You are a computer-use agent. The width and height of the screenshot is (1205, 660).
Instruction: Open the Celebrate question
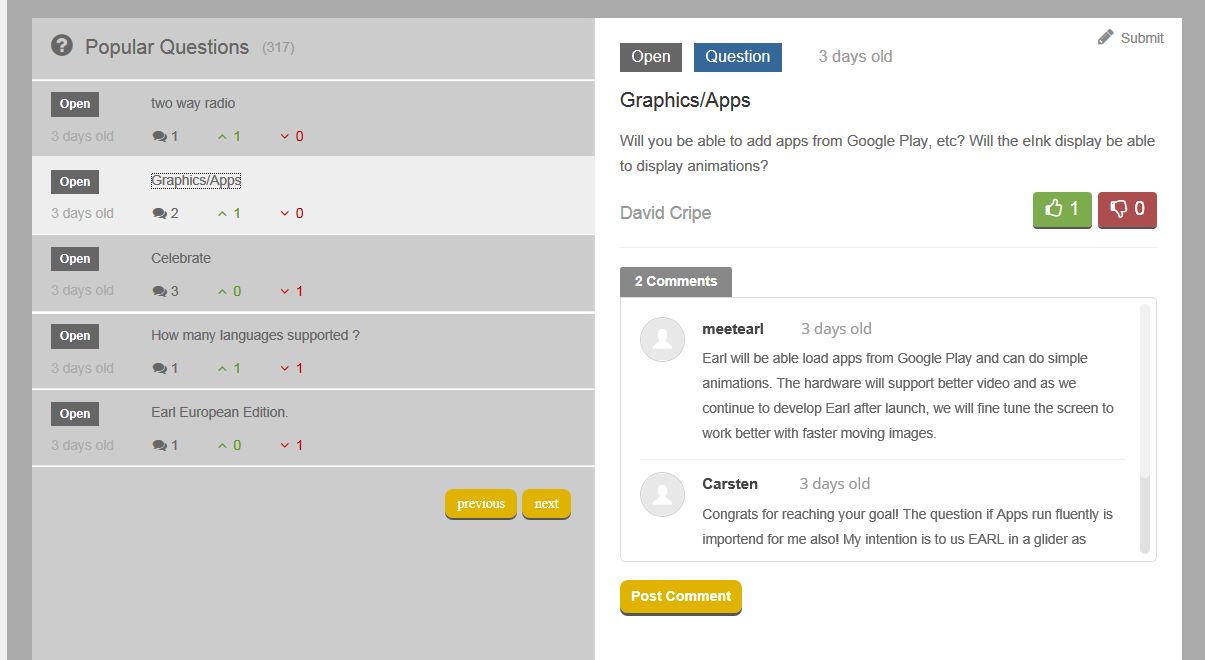(x=181, y=258)
